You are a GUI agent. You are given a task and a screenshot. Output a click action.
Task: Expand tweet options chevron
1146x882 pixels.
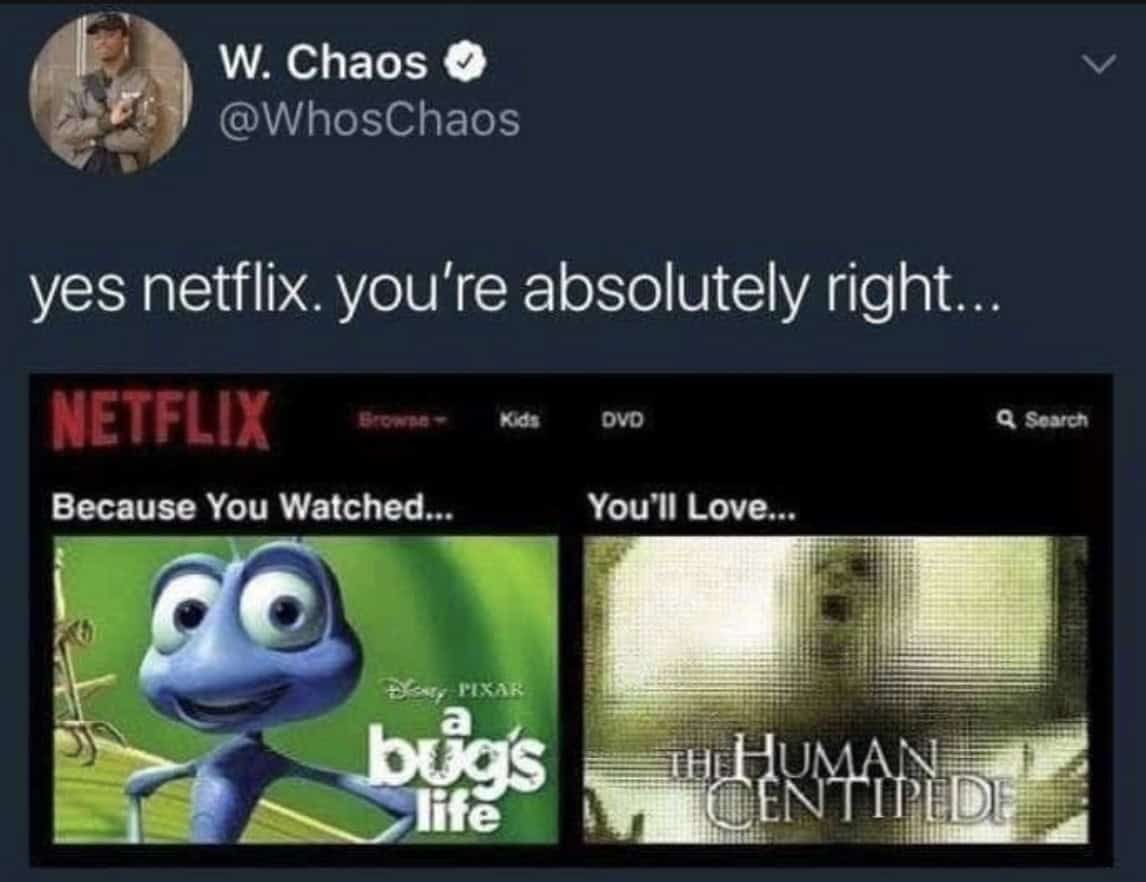tap(1099, 65)
